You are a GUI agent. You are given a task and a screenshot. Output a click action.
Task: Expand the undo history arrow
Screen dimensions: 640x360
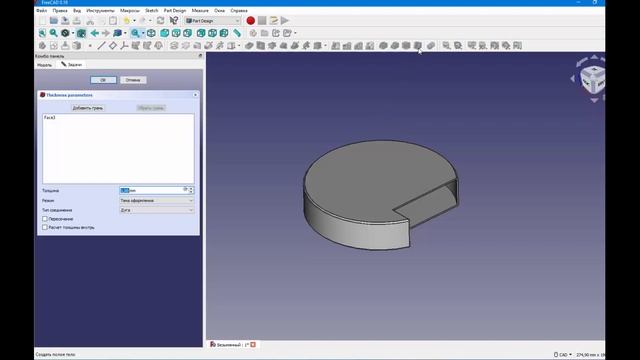point(134,21)
